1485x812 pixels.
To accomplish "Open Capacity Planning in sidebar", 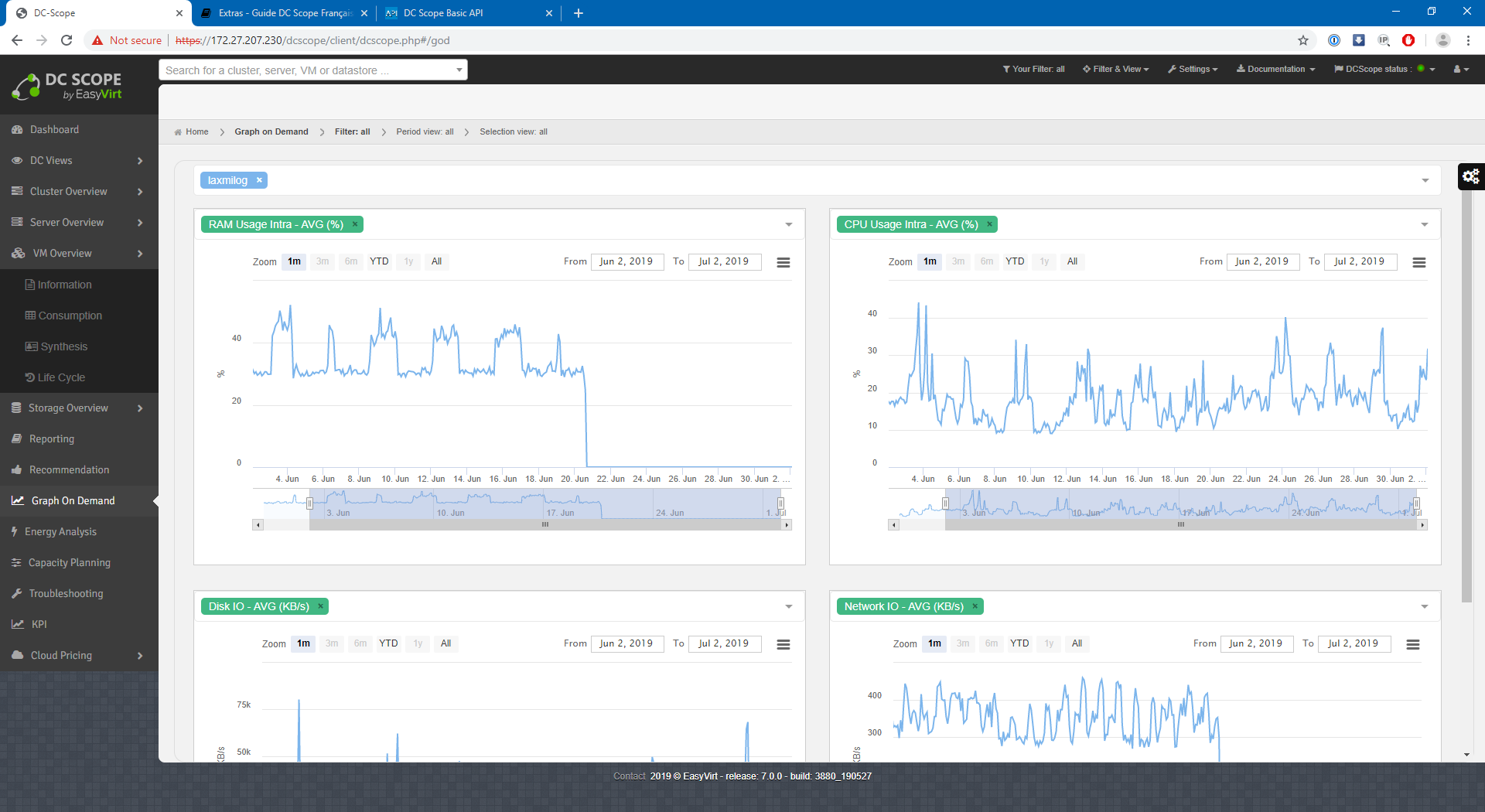I will click(69, 563).
